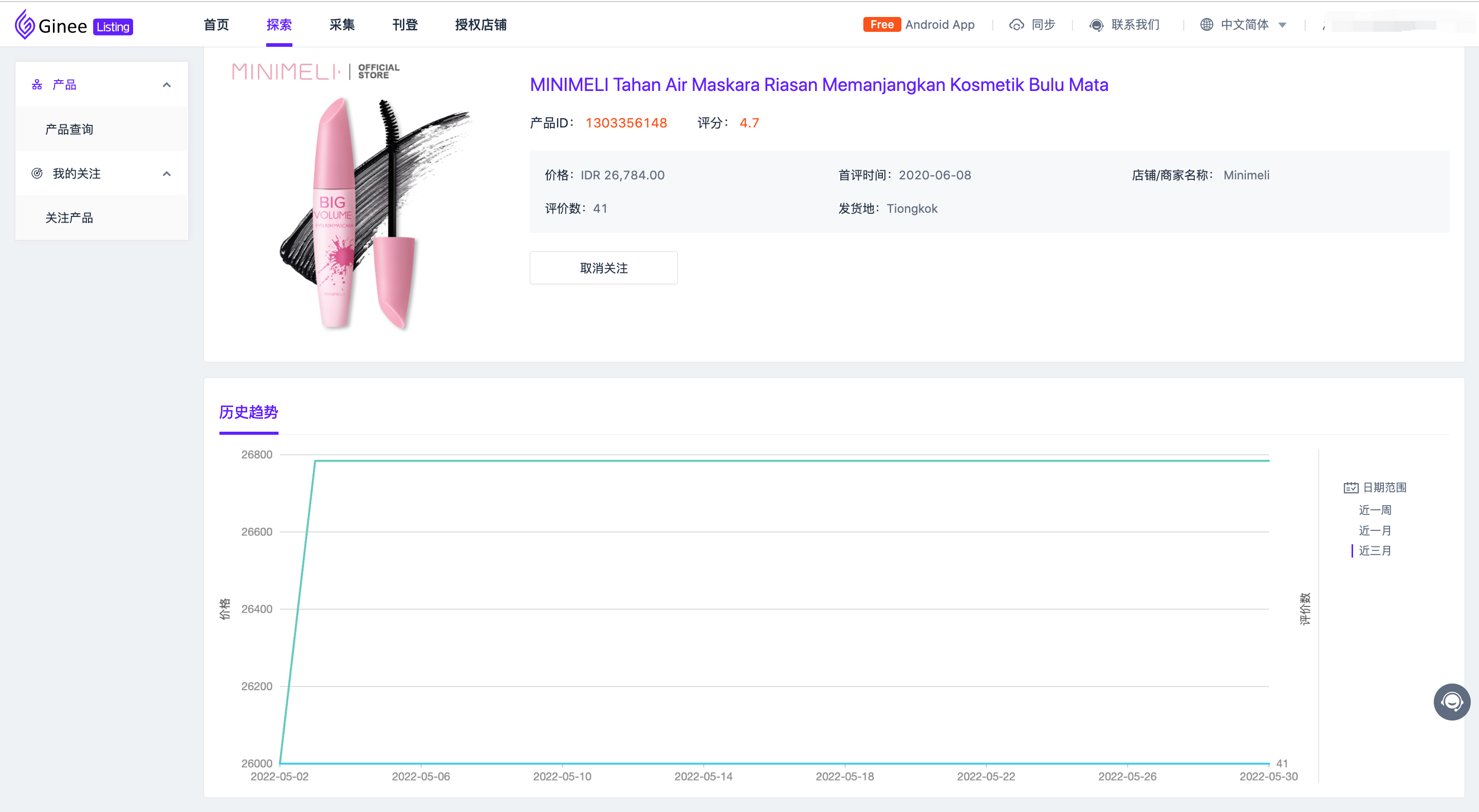Open the 中文简体 language selector
Screen dimensions: 1479x812
click(1245, 25)
